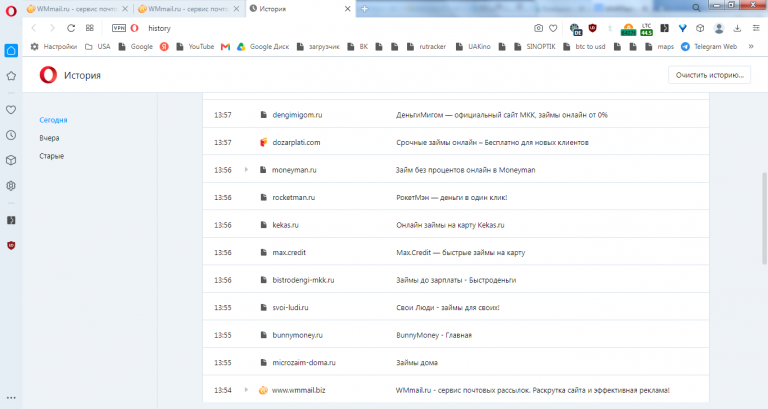This screenshot has height=409, width=768.
Task: Click the snapshot camera icon in address bar
Action: [538, 28]
